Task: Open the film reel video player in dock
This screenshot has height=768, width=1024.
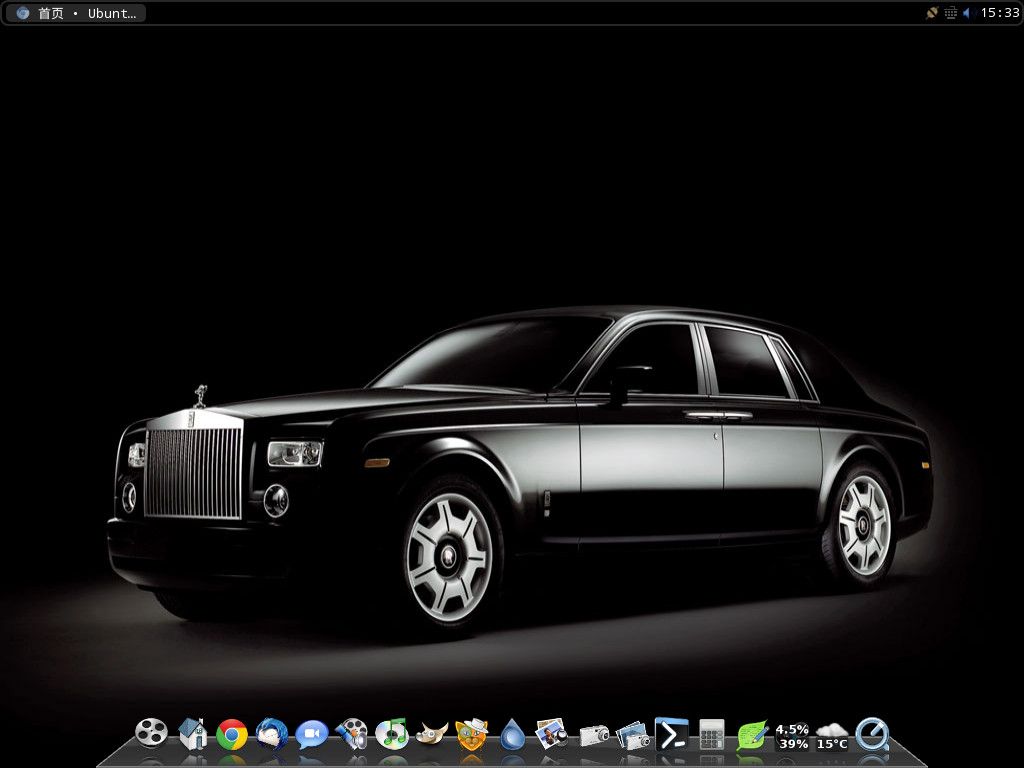Action: (152, 733)
